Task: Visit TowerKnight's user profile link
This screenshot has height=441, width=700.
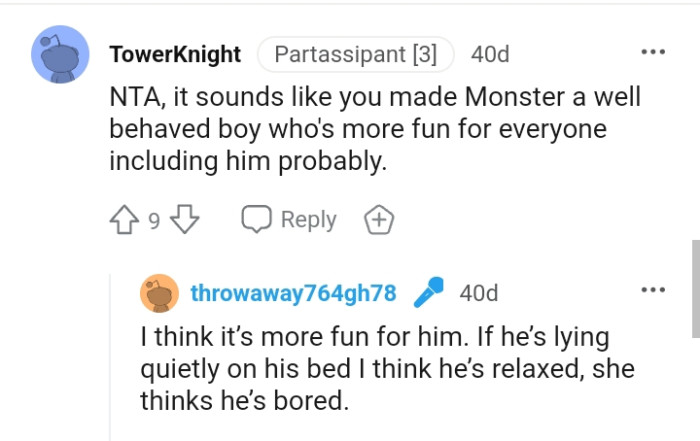Action: 174,54
